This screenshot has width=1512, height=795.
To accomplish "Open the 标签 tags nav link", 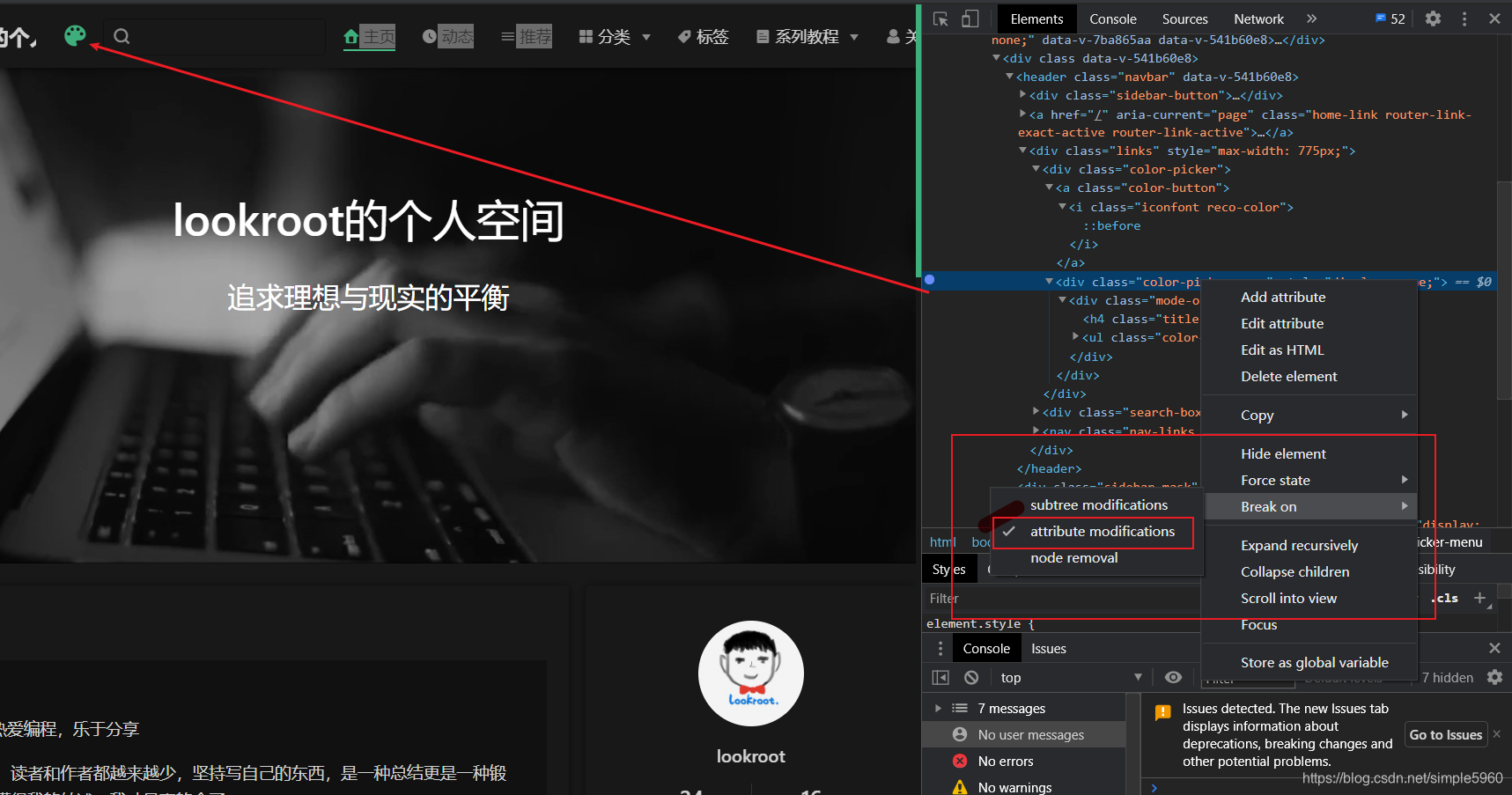I will (x=703, y=36).
